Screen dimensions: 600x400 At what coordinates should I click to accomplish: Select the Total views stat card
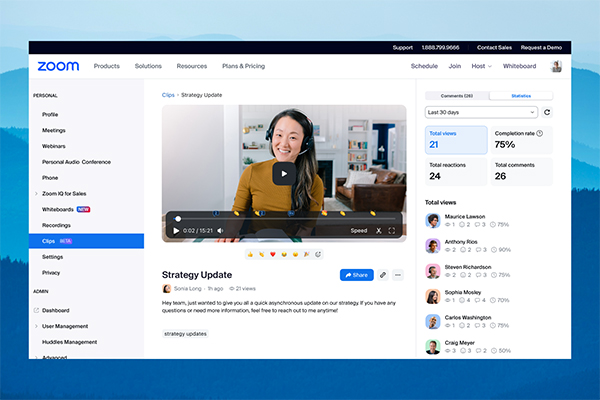(456, 140)
